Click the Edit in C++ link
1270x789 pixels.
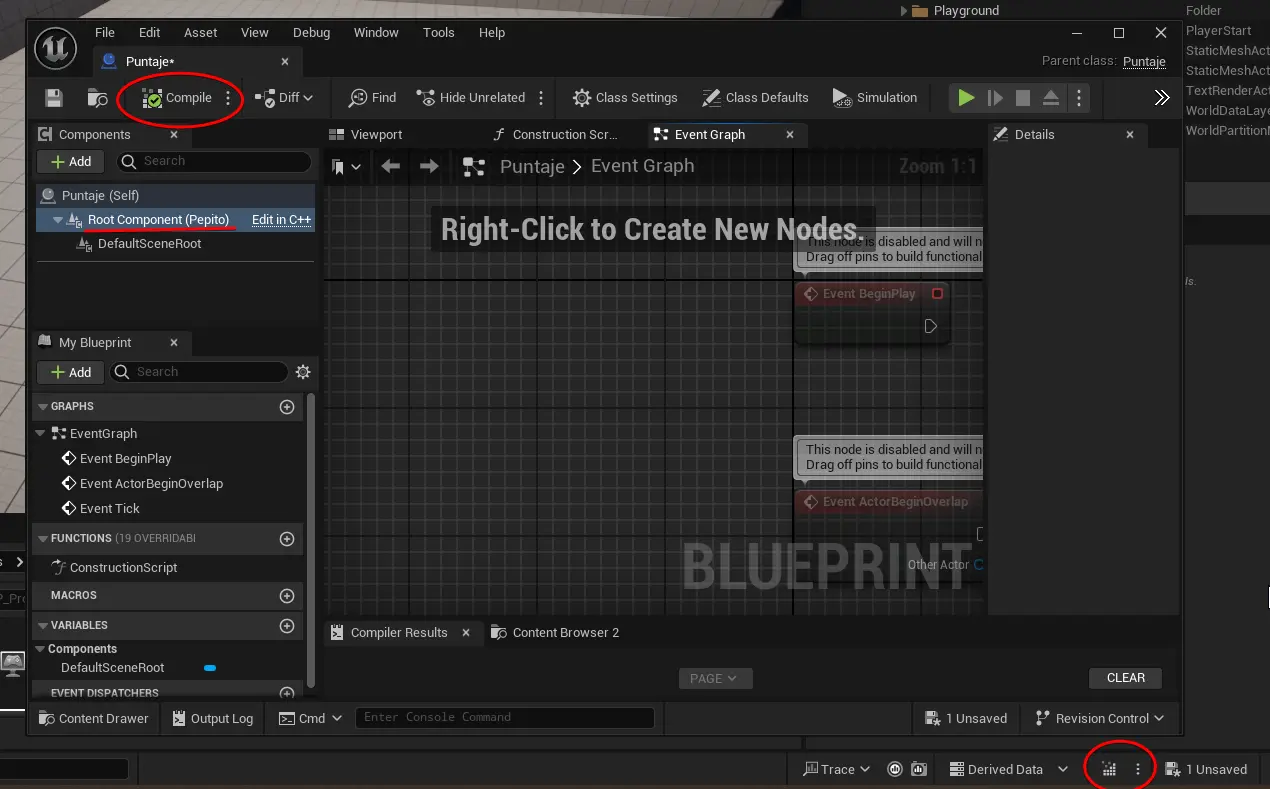click(x=281, y=220)
